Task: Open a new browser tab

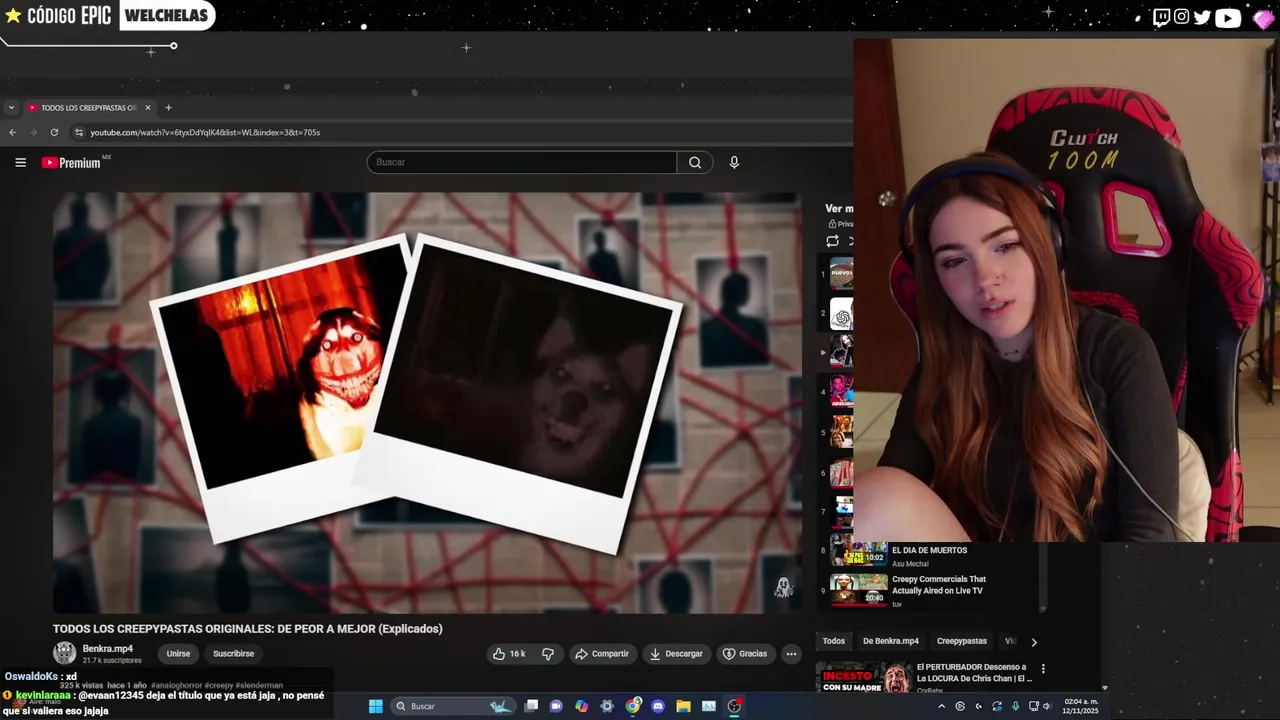Action: pyautogui.click(x=168, y=107)
